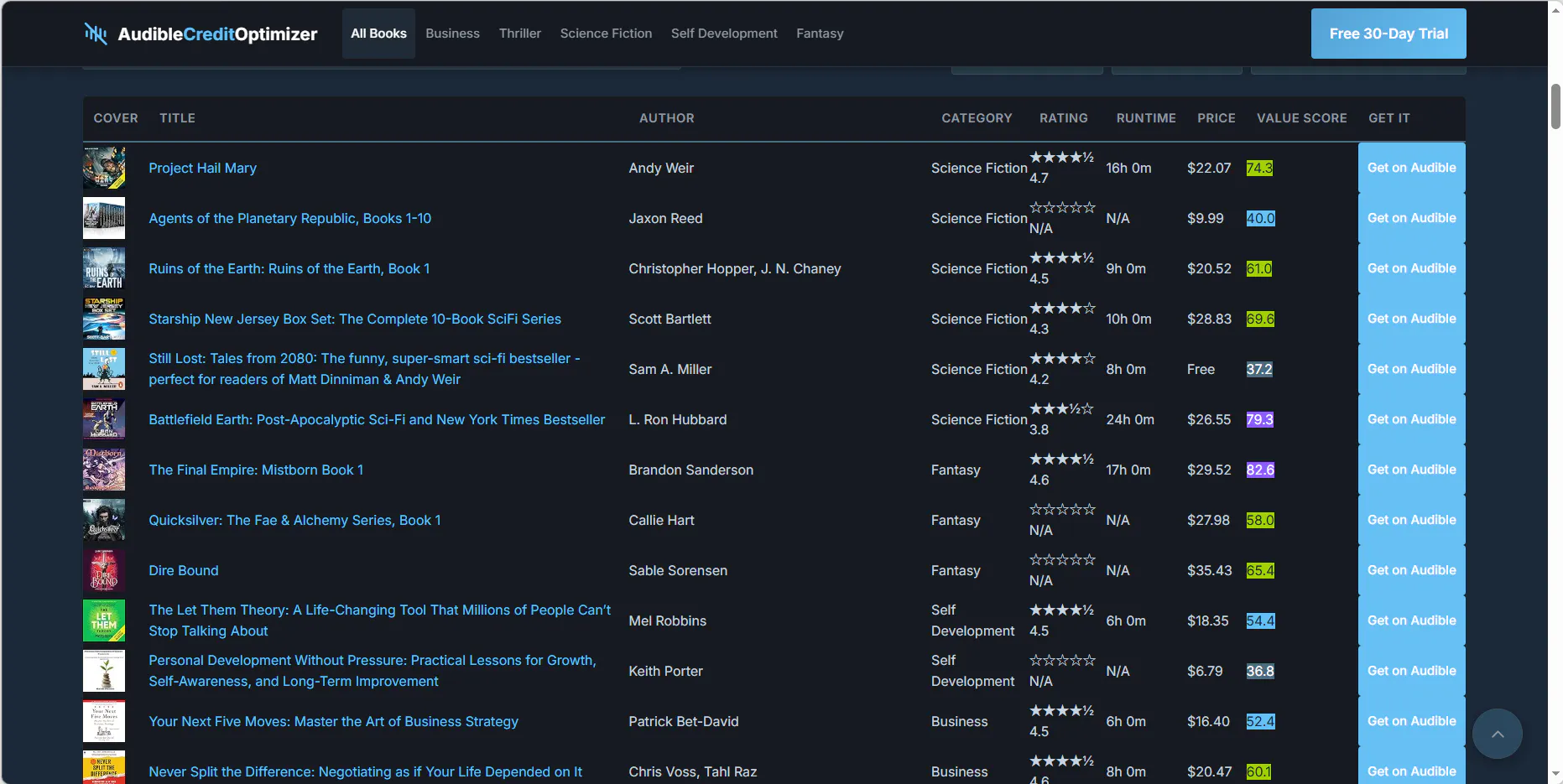Open the Dire Bound cover thumbnail

click(x=104, y=570)
